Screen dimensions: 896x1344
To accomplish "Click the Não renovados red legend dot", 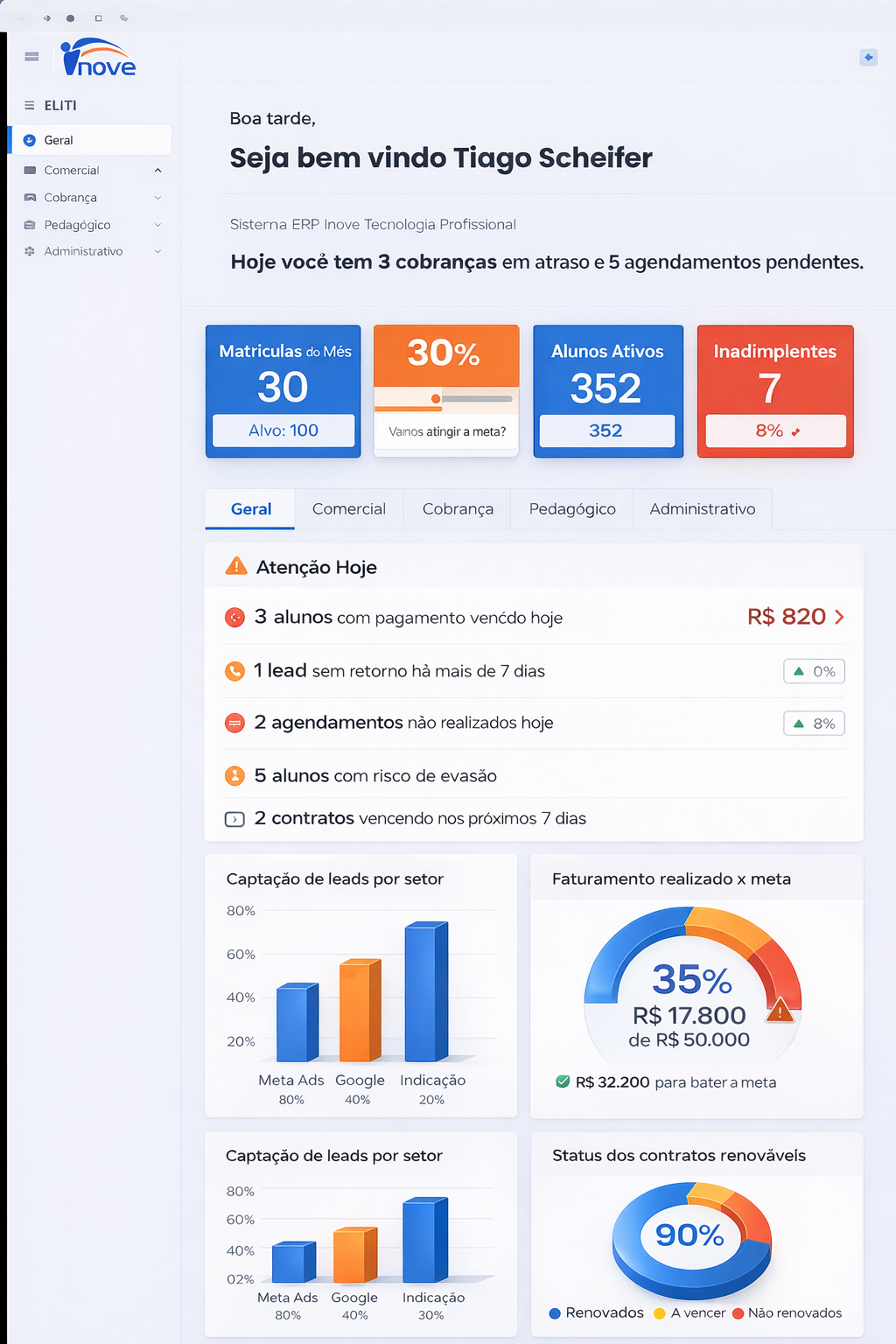I will [738, 1313].
